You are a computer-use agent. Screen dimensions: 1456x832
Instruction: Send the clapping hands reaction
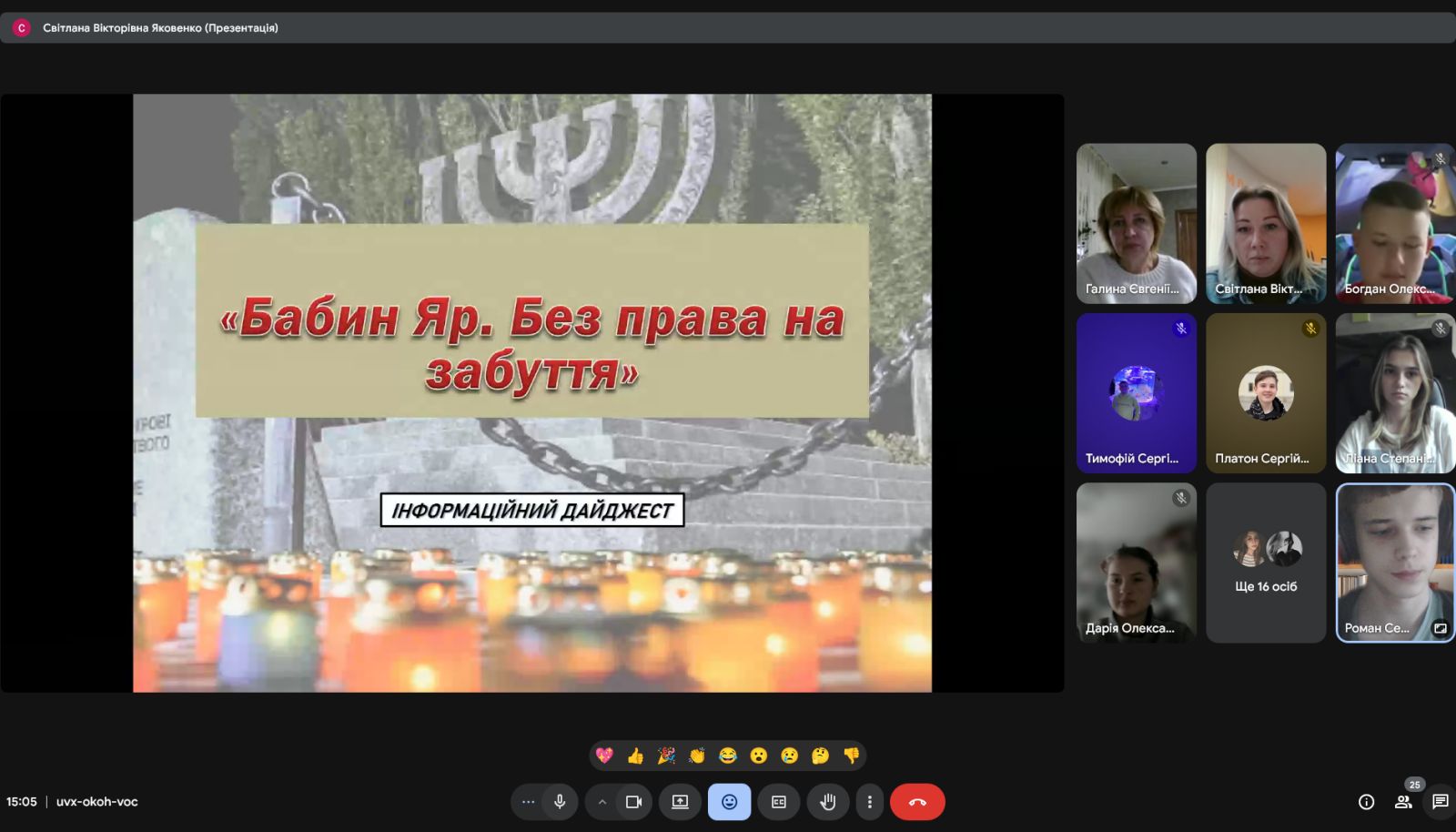tap(697, 756)
